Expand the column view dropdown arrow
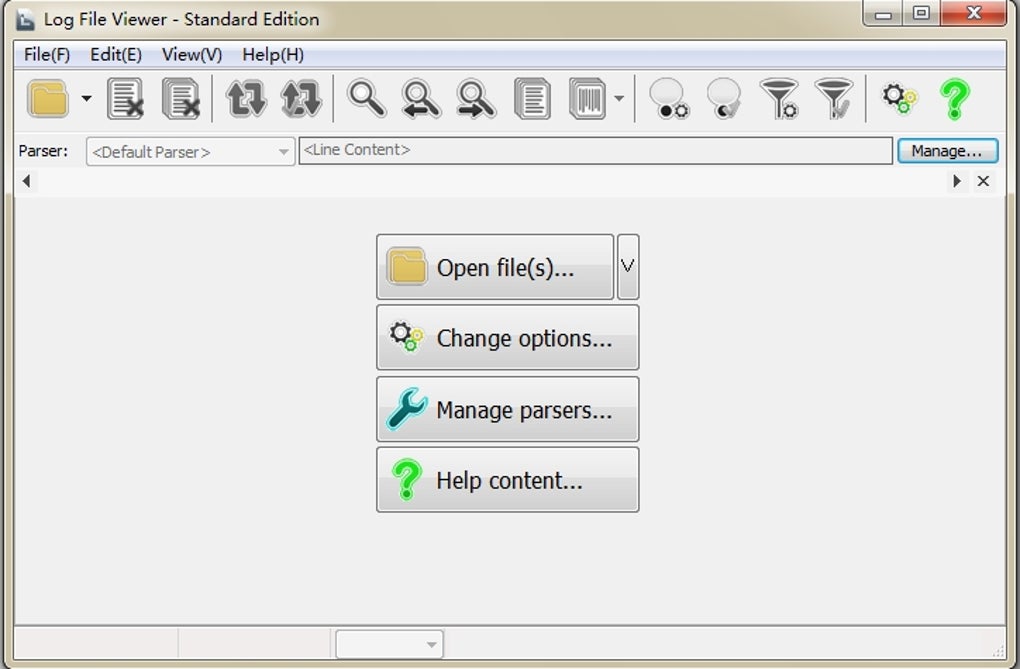 (619, 99)
